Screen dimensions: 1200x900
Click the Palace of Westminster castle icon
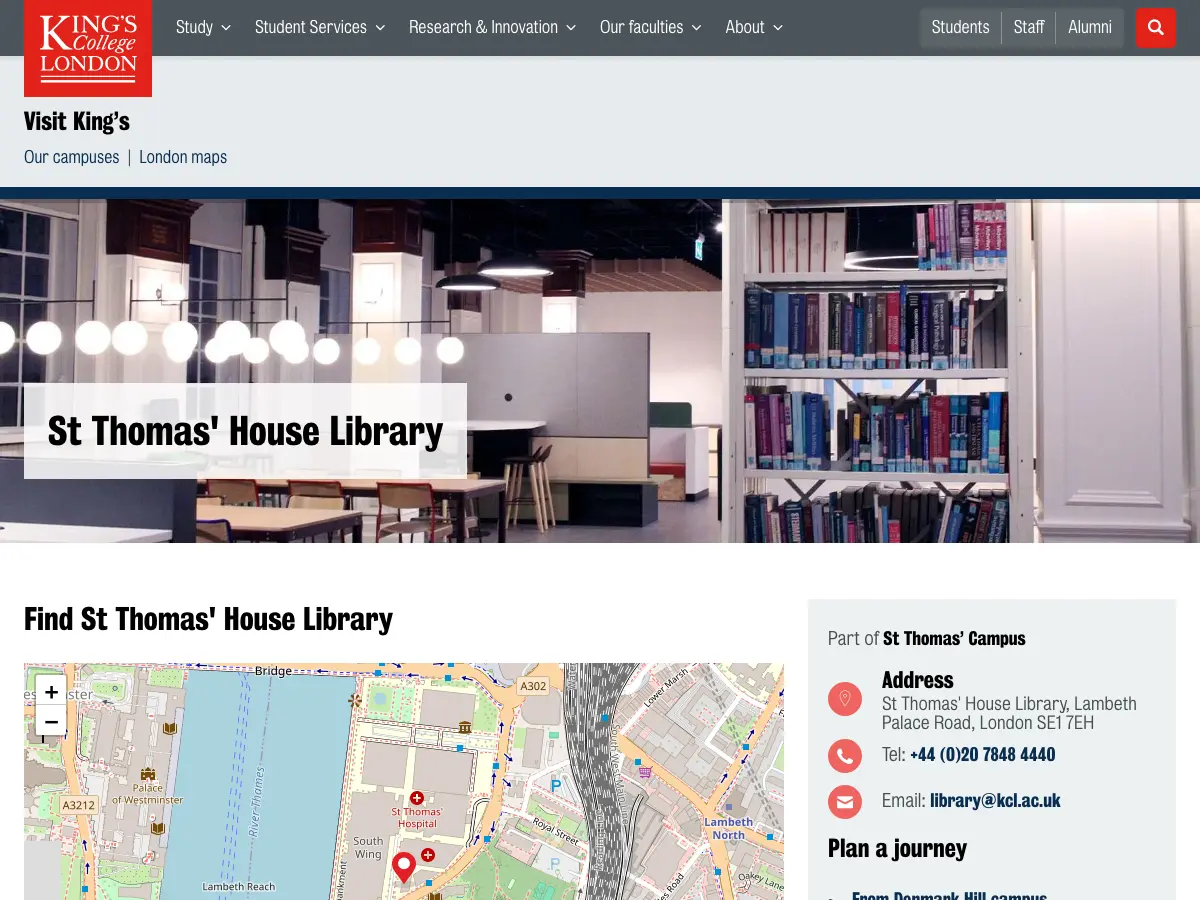148,774
